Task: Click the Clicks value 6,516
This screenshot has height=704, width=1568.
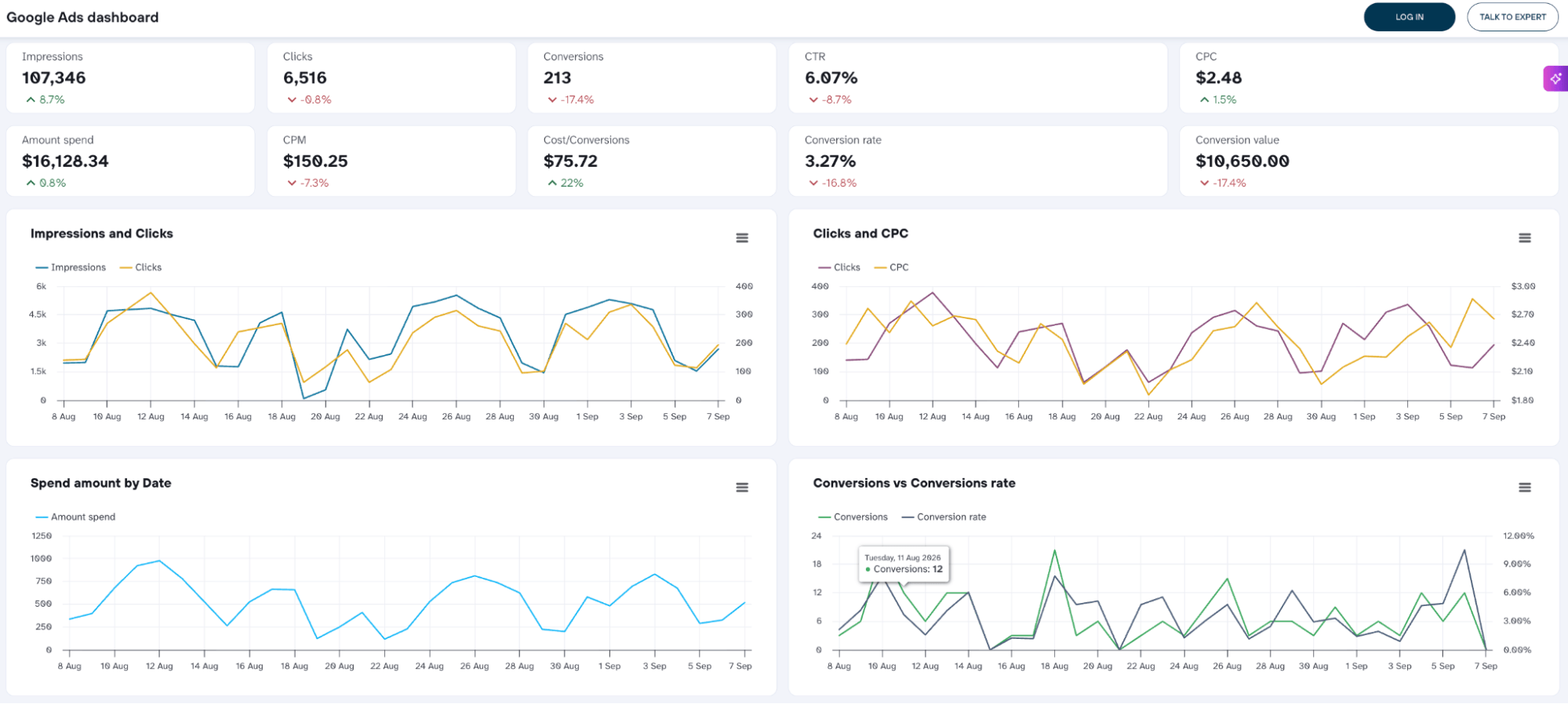Action: point(304,78)
